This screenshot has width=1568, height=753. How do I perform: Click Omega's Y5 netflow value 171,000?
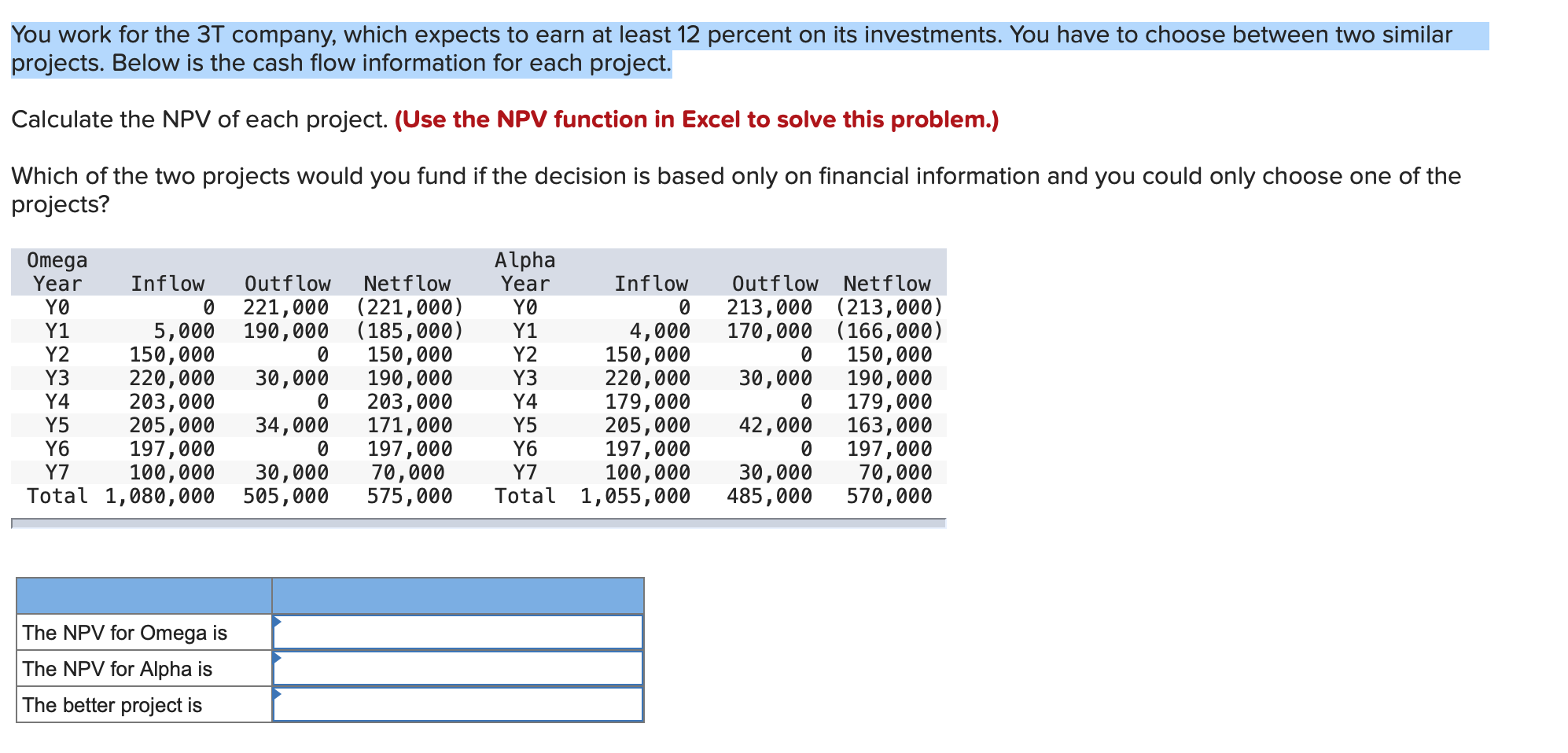click(x=410, y=425)
